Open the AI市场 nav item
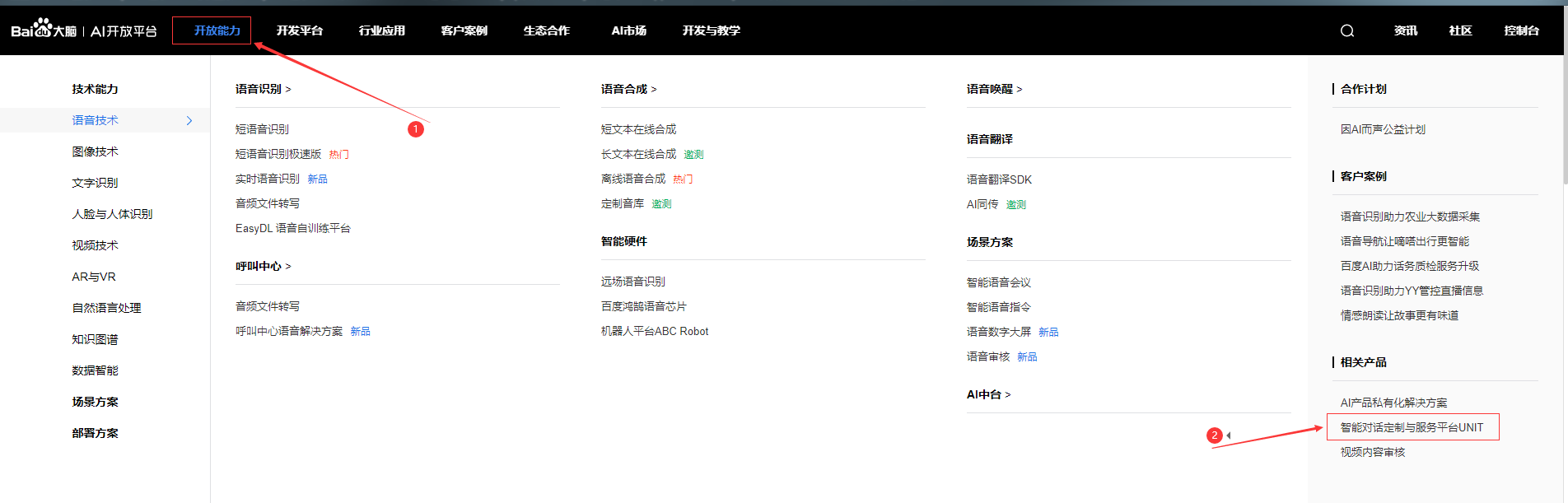The height and width of the screenshot is (503, 1568). point(629,30)
